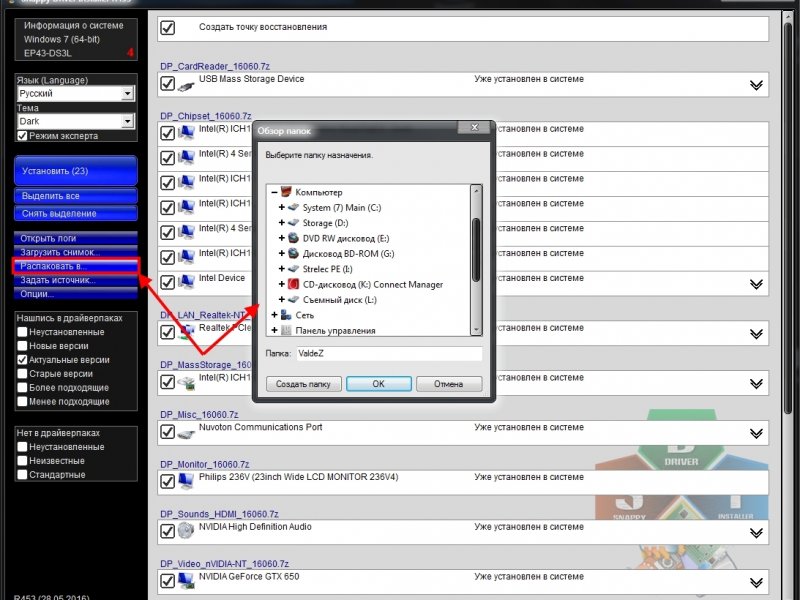The image size is (800, 600).
Task: Expand the System (7) Main (C:) node
Action: click(282, 207)
